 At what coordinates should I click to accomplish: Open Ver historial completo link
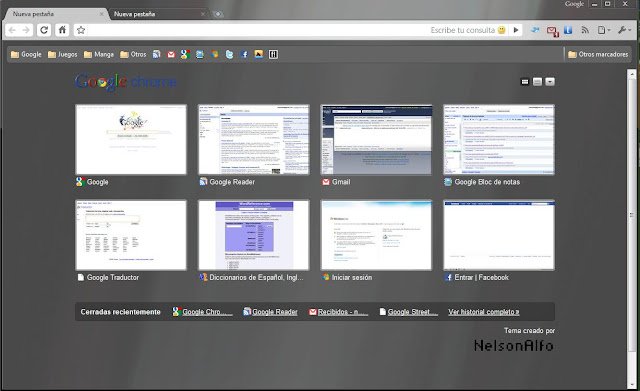click(x=484, y=312)
